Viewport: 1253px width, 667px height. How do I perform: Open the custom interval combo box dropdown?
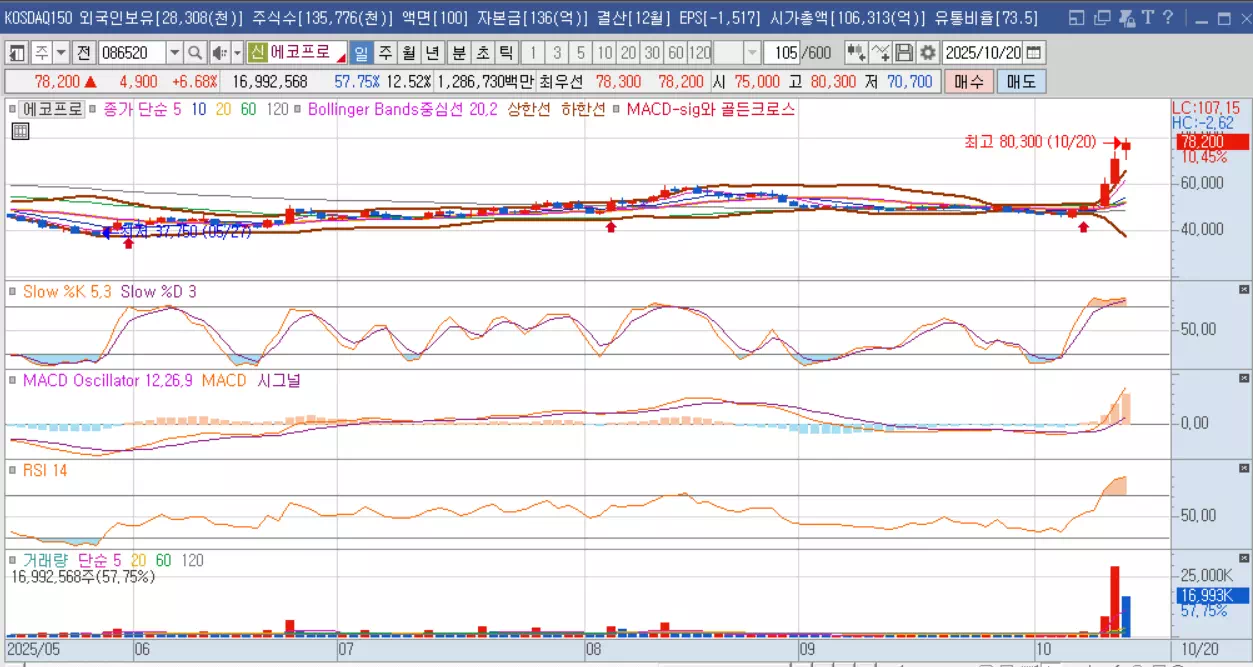tap(751, 53)
